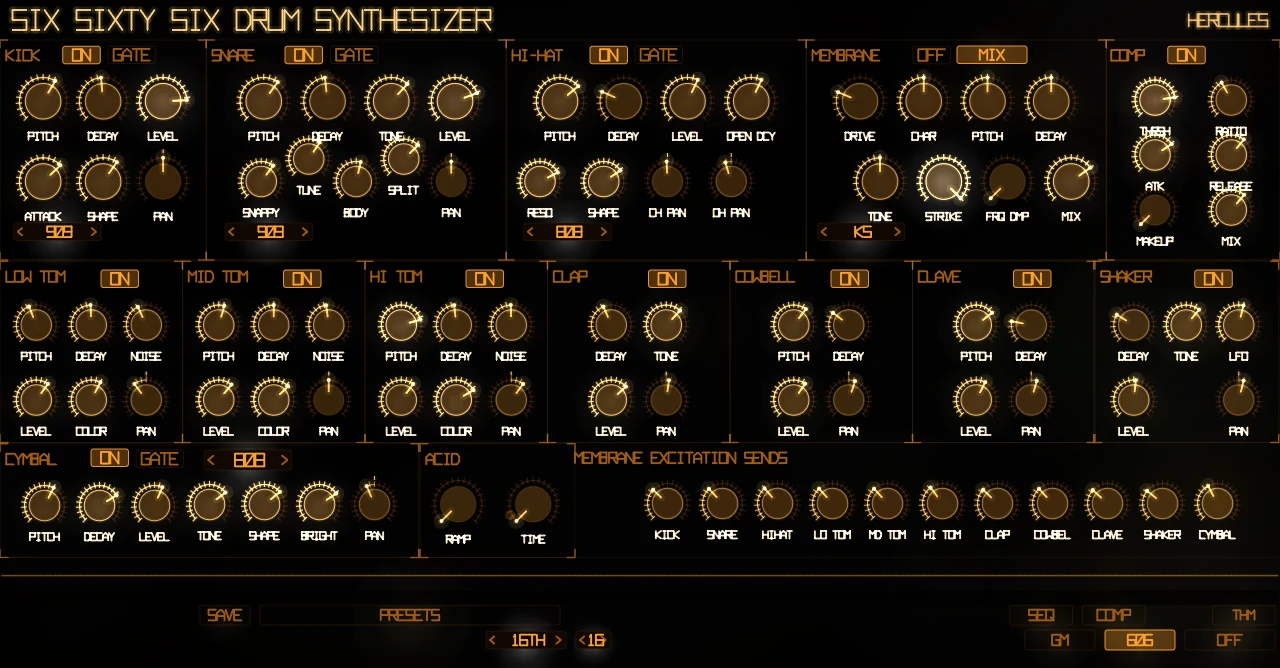Screen dimensions: 1280x668
Task: Enable the MEMBRANE section with its OFF switch
Action: [x=931, y=55]
